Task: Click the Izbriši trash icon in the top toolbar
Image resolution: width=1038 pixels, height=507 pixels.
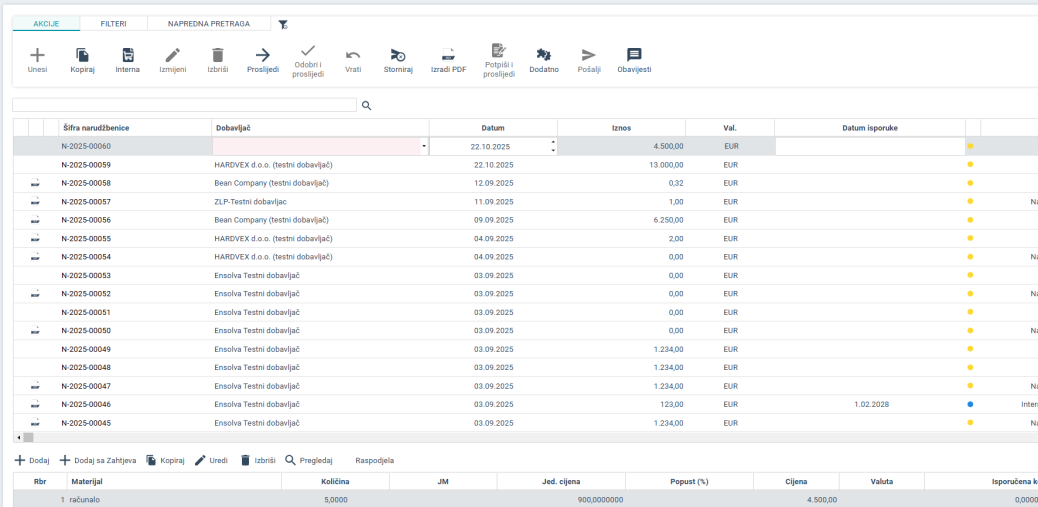Action: [x=217, y=56]
